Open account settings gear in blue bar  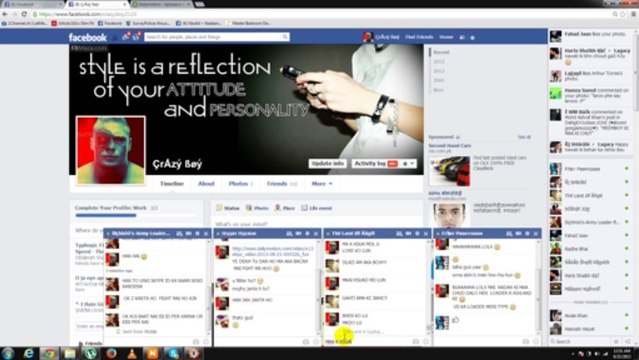[473, 37]
